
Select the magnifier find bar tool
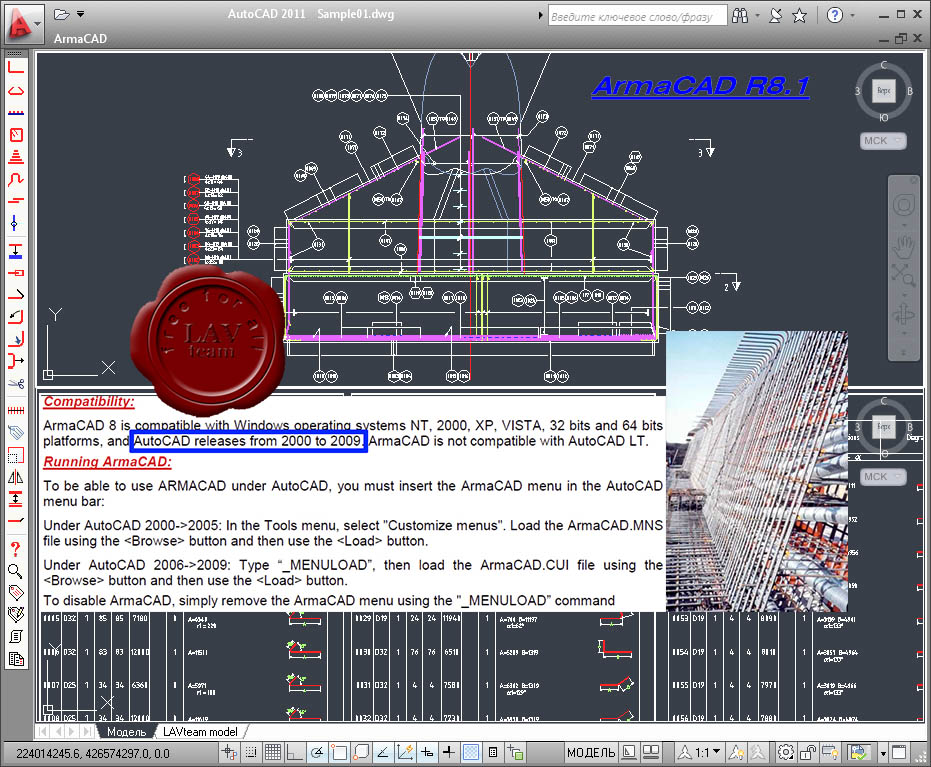(16, 571)
